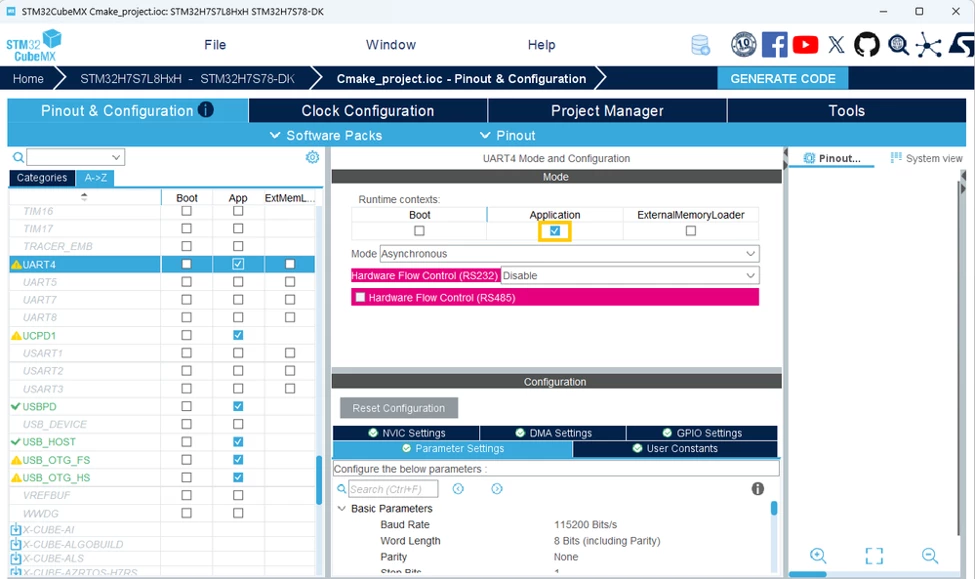Click the ST logo icon at far right
The width and height of the screenshot is (975, 579).
pyautogui.click(x=961, y=45)
